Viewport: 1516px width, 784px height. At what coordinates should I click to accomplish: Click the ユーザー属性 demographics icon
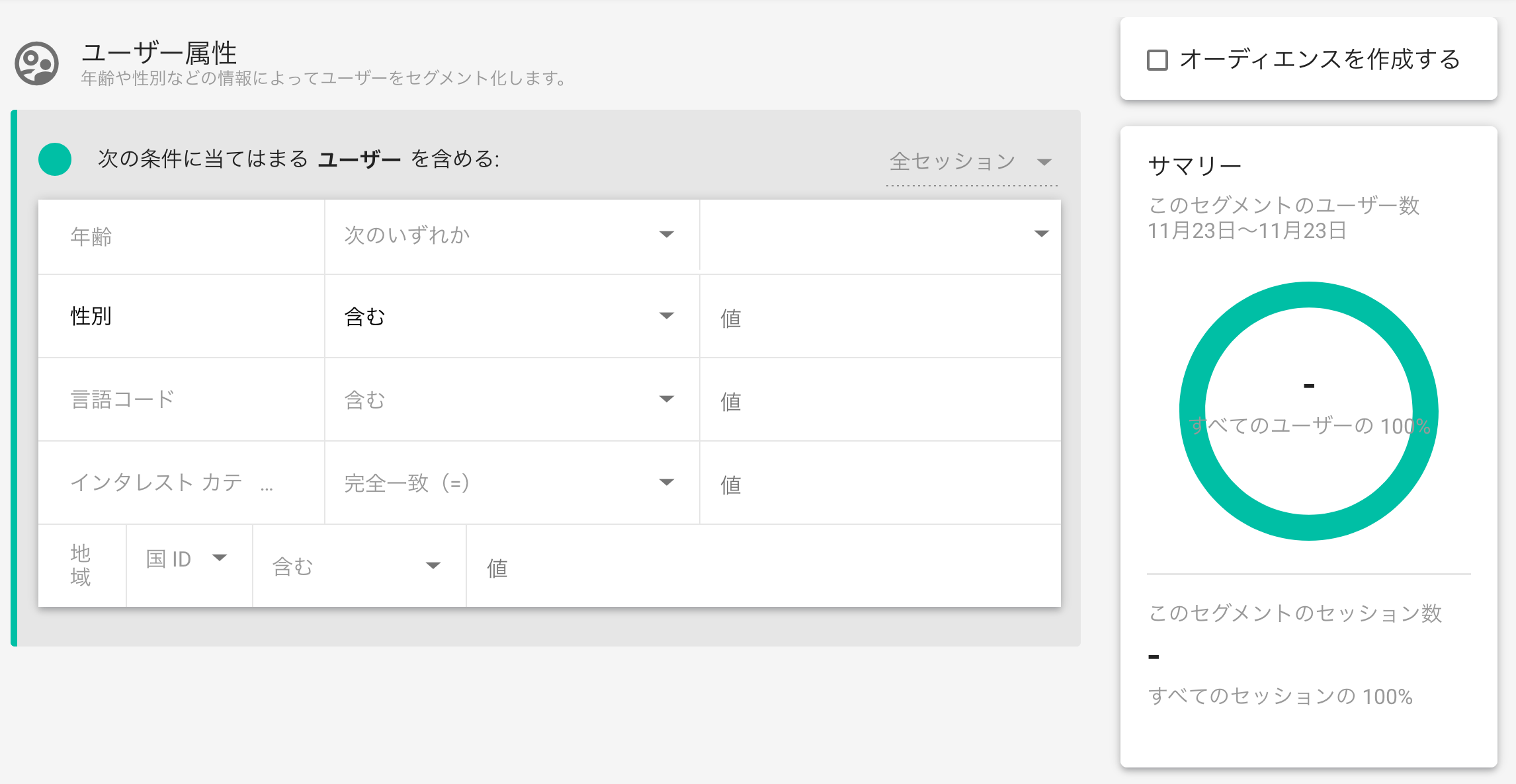37,63
